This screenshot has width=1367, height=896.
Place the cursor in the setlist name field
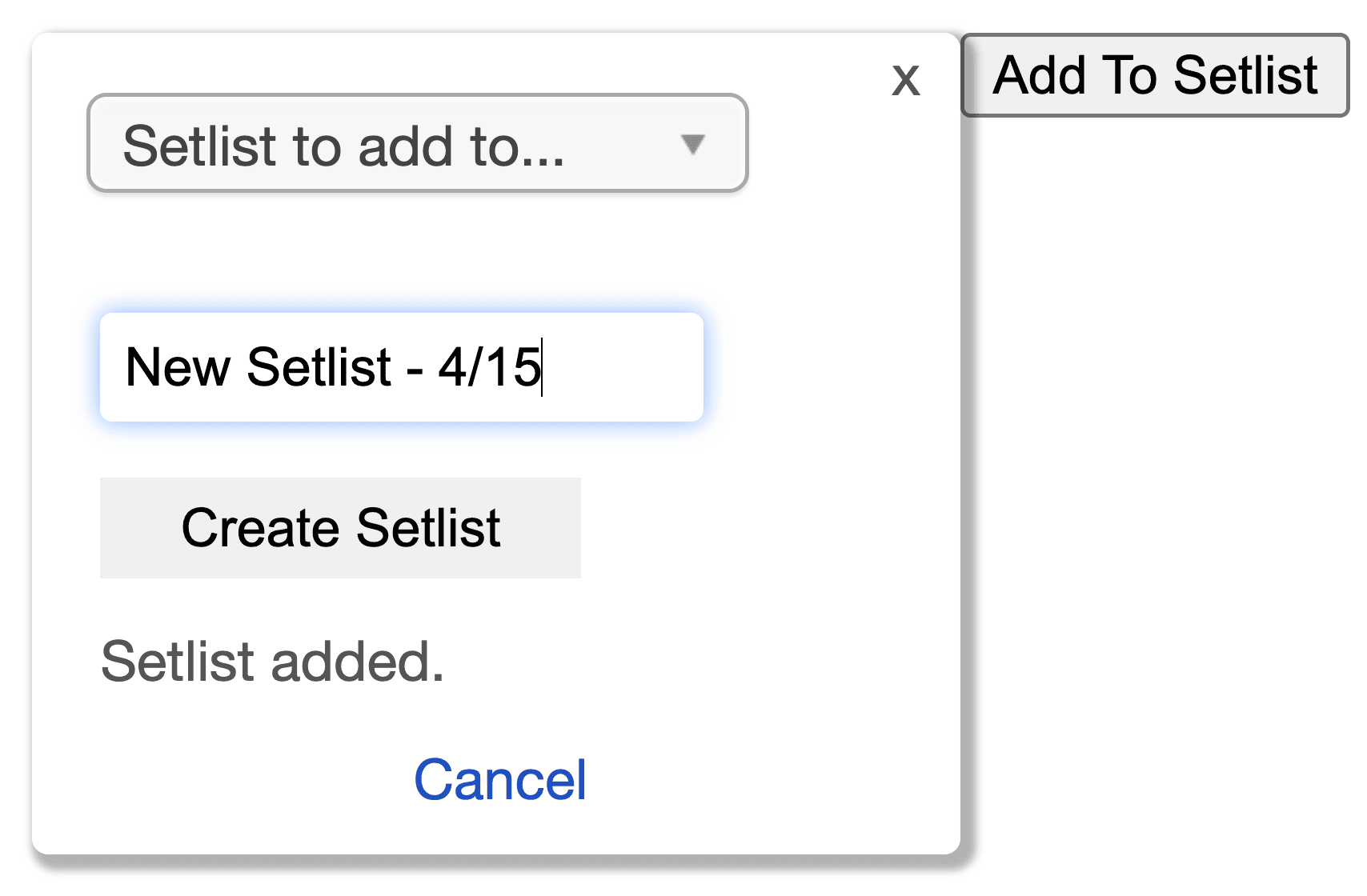(x=401, y=367)
